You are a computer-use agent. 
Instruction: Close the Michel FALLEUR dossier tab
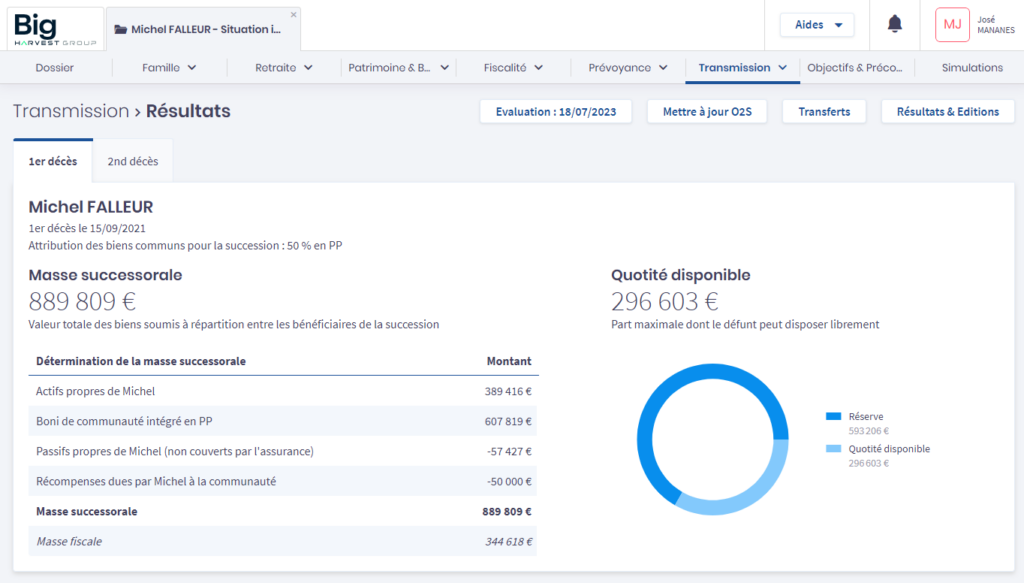tap(293, 15)
